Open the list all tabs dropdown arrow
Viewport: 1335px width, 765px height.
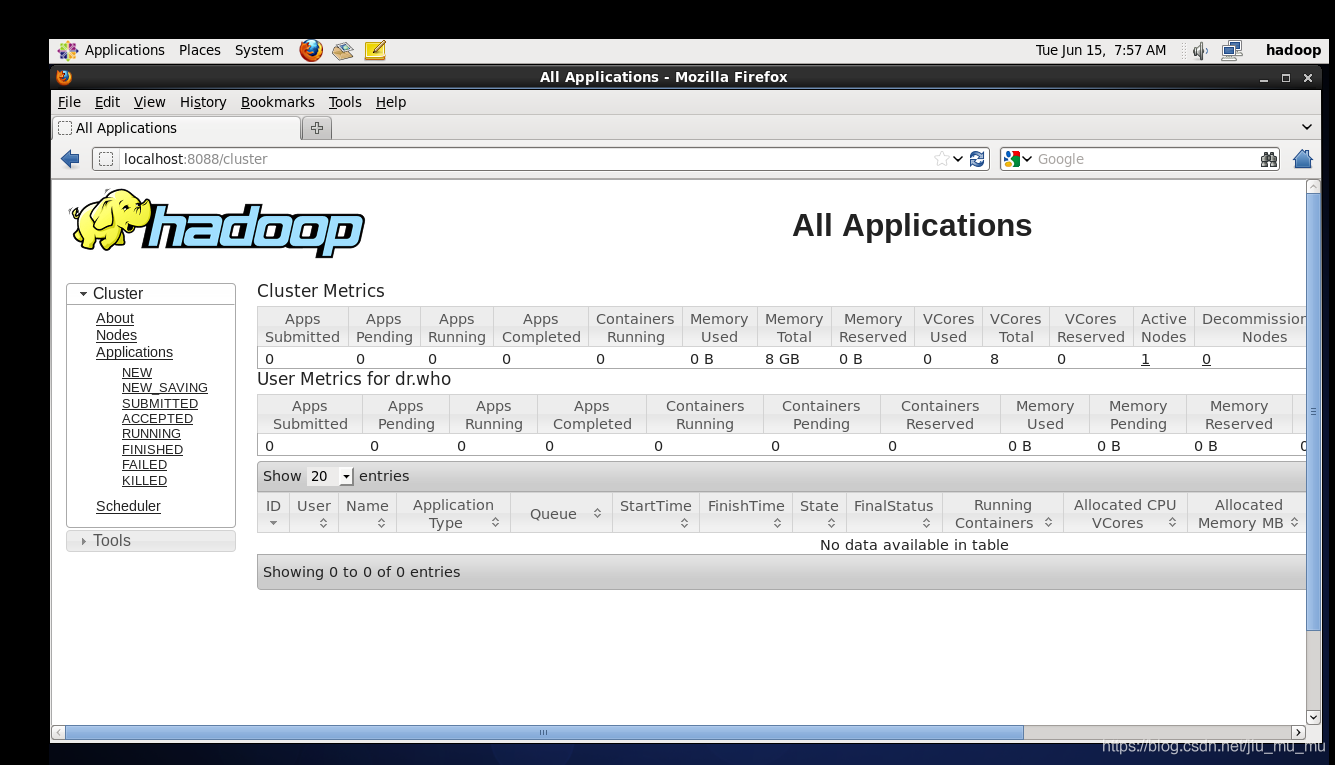1306,128
